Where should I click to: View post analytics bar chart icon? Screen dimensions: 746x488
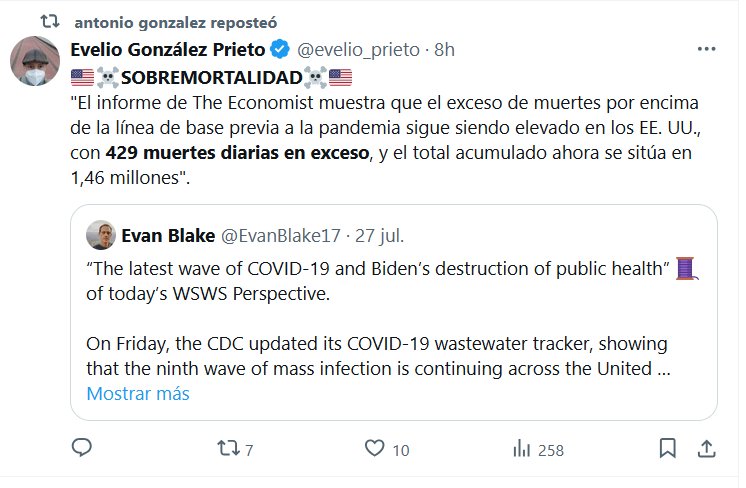(x=521, y=448)
